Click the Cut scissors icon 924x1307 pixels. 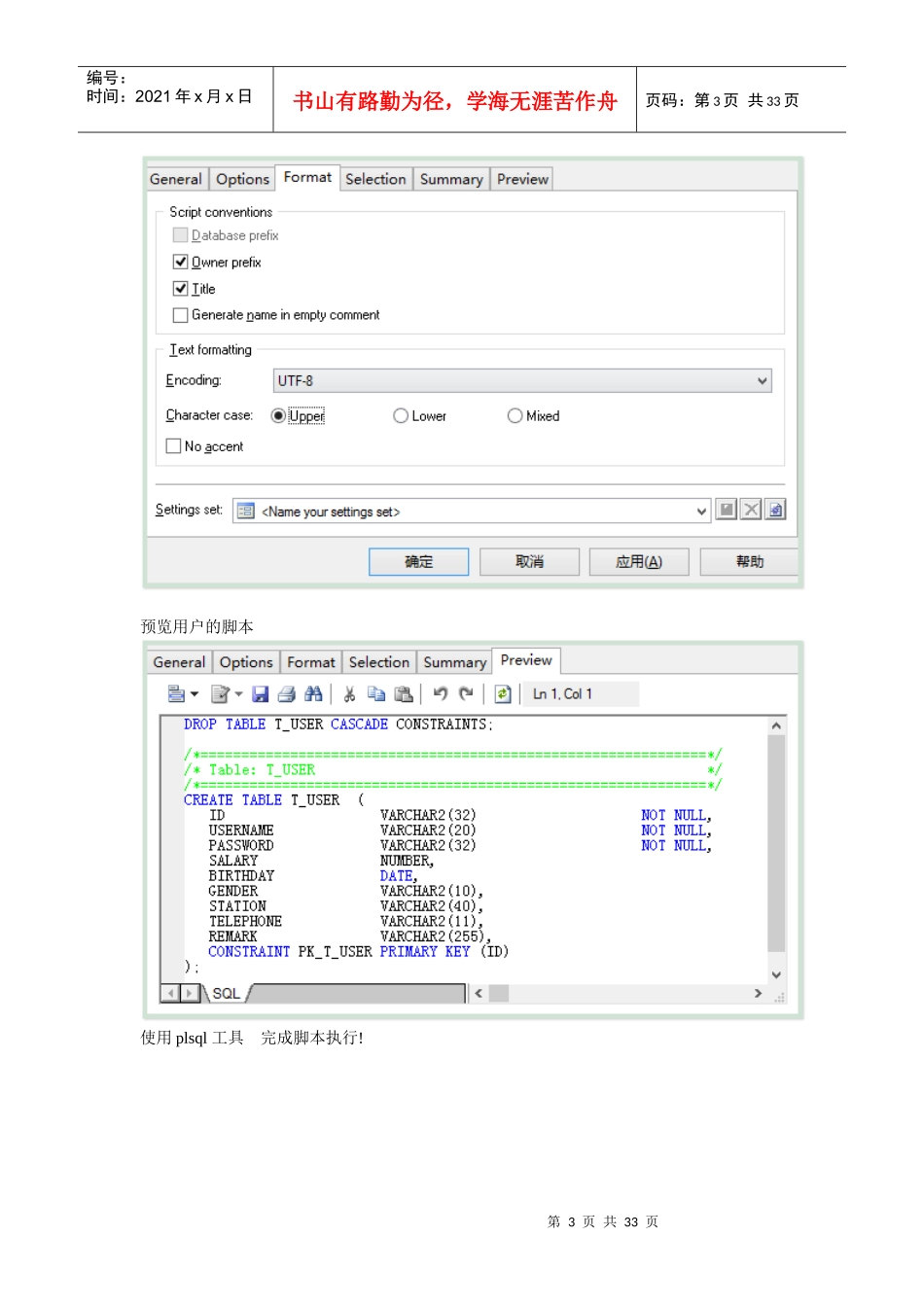[x=349, y=693]
